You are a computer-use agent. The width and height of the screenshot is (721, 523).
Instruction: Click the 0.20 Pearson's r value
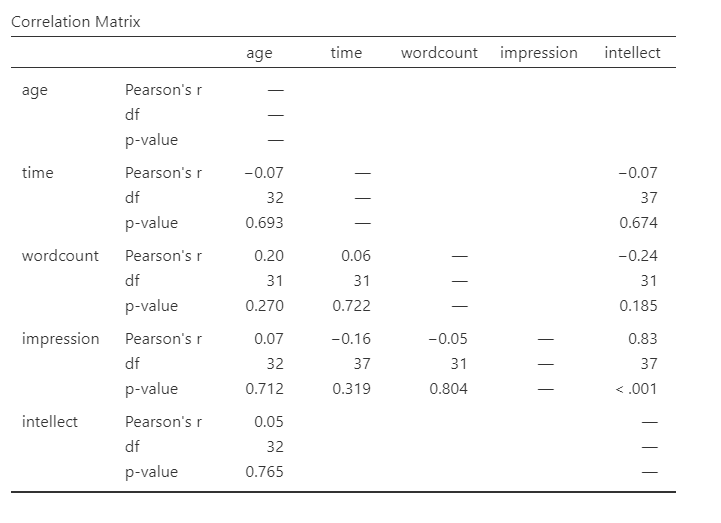click(x=269, y=256)
